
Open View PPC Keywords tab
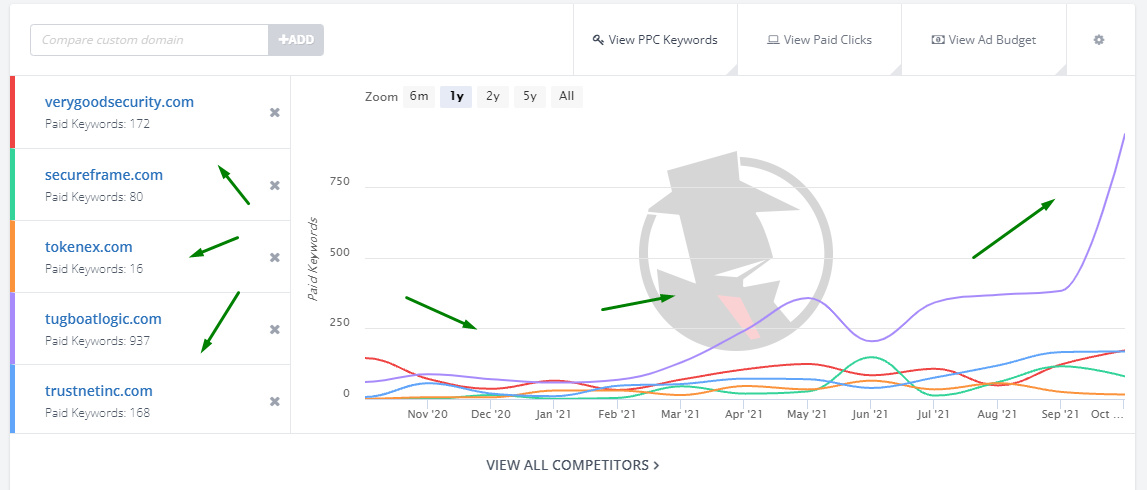click(x=655, y=40)
